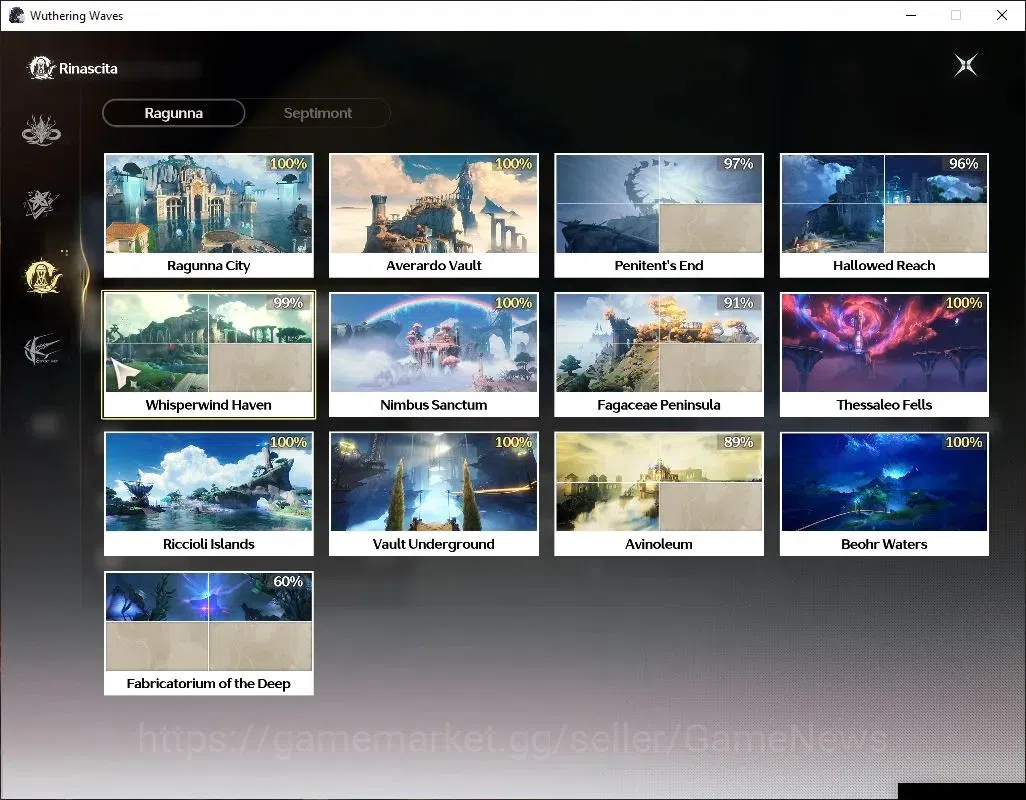Open the Whisperwind Haven area card
The width and height of the screenshot is (1026, 800).
point(209,355)
